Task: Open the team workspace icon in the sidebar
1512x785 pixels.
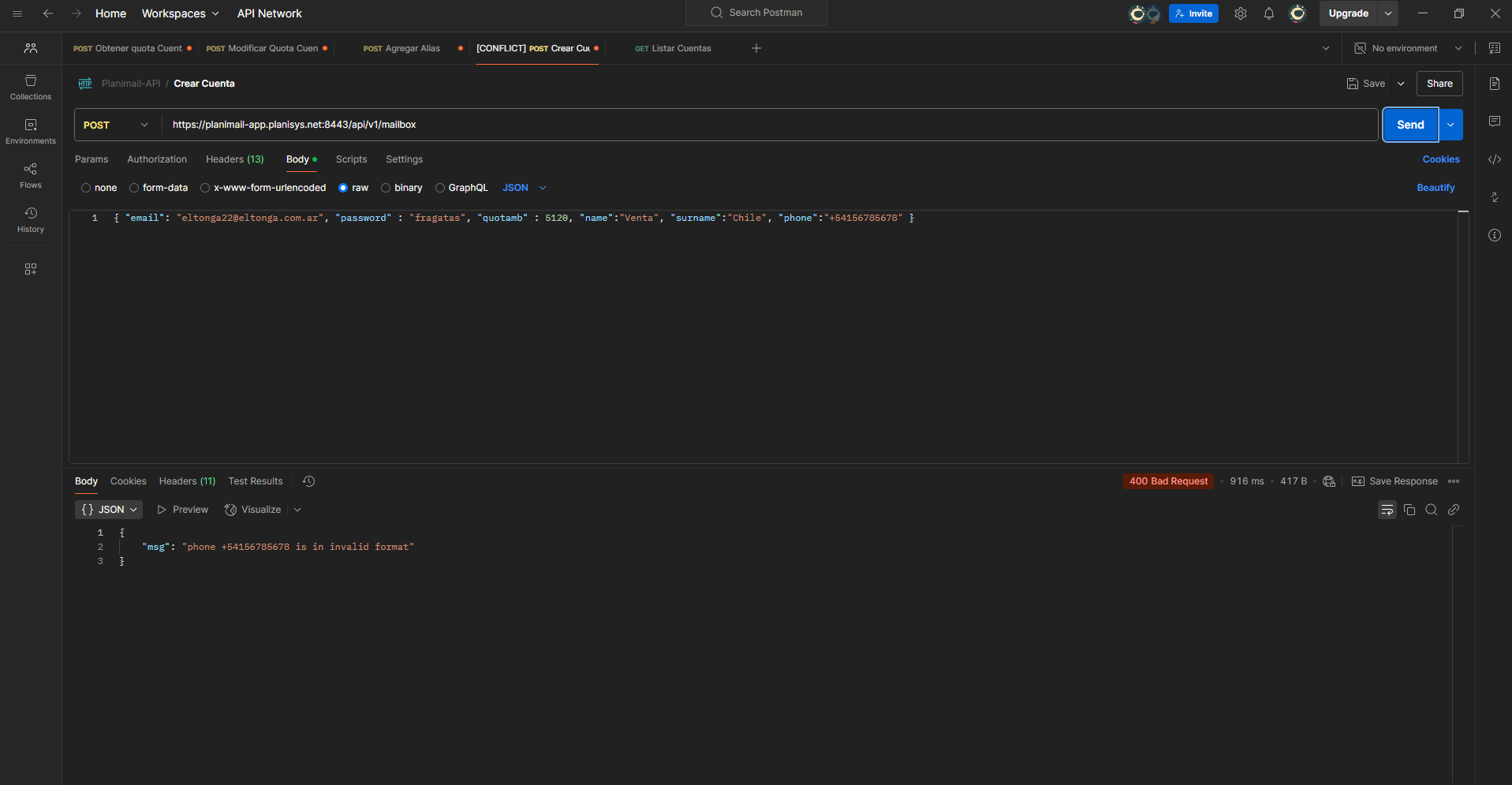Action: coord(31,48)
